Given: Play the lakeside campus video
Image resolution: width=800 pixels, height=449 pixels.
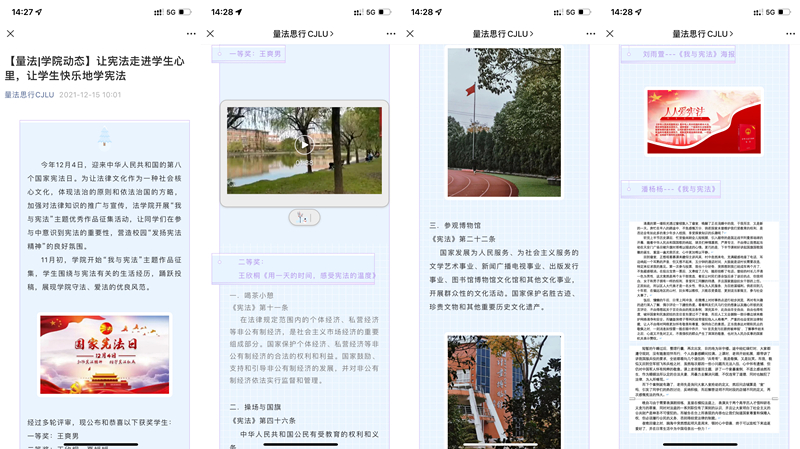Looking at the screenshot, I should [x=304, y=144].
